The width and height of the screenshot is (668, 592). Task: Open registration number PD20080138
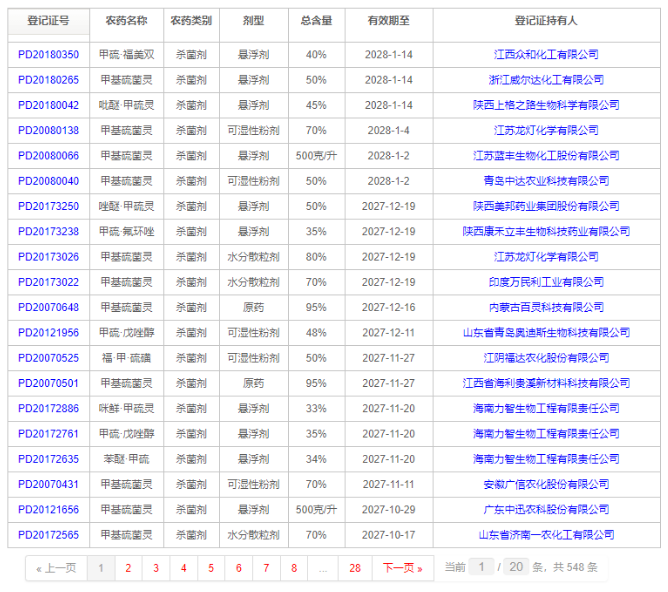[x=48, y=130]
